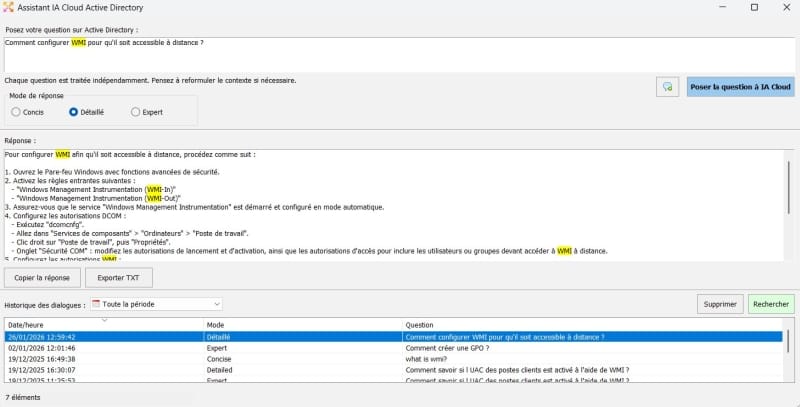Close the Assistant IA Cloud window

(783, 8)
